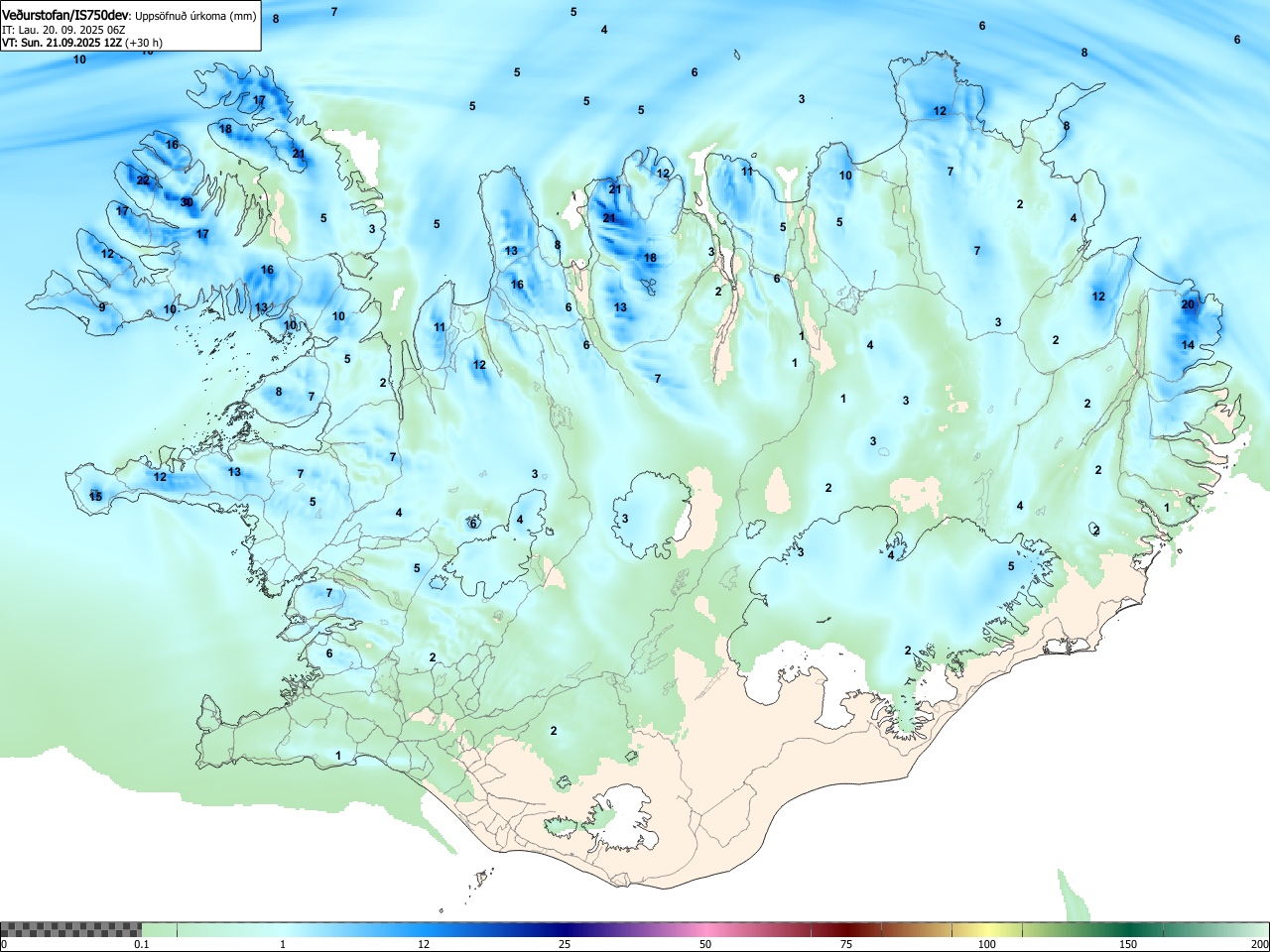Click the "0.1" label on the legend
Viewport: 1270px width, 952px height.
point(142,944)
